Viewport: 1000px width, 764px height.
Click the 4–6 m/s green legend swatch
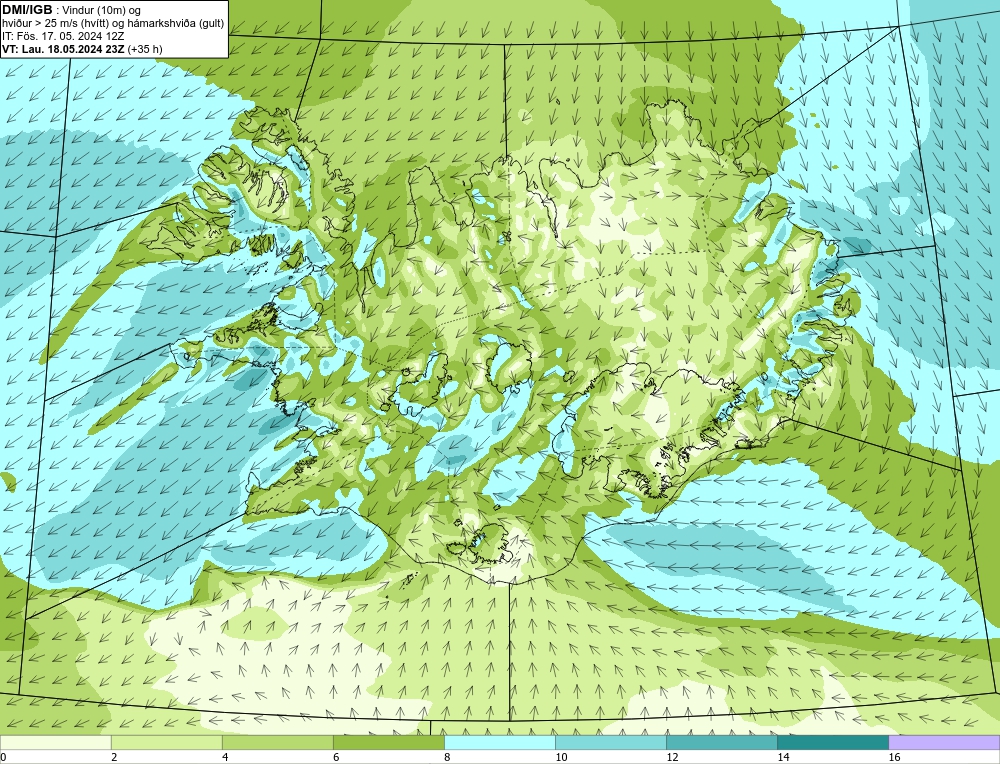tap(278, 742)
